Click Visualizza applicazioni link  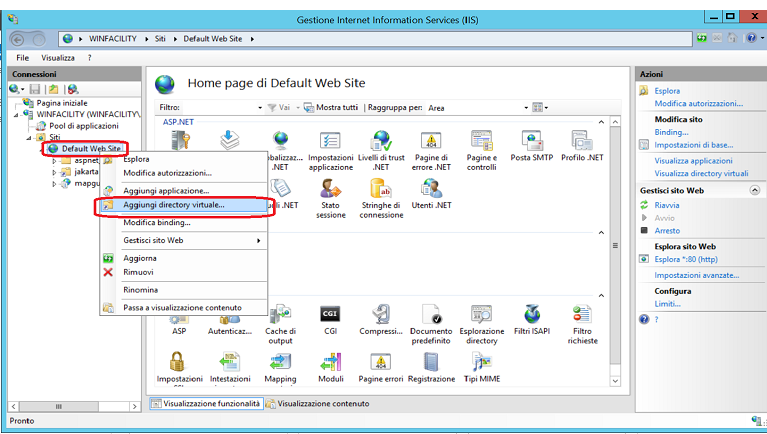click(693, 160)
